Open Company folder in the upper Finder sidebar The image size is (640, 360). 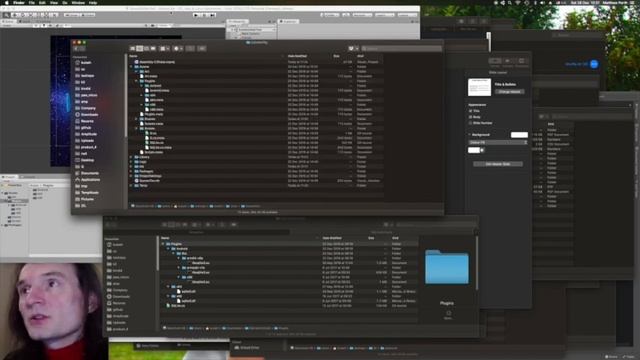(x=85, y=108)
